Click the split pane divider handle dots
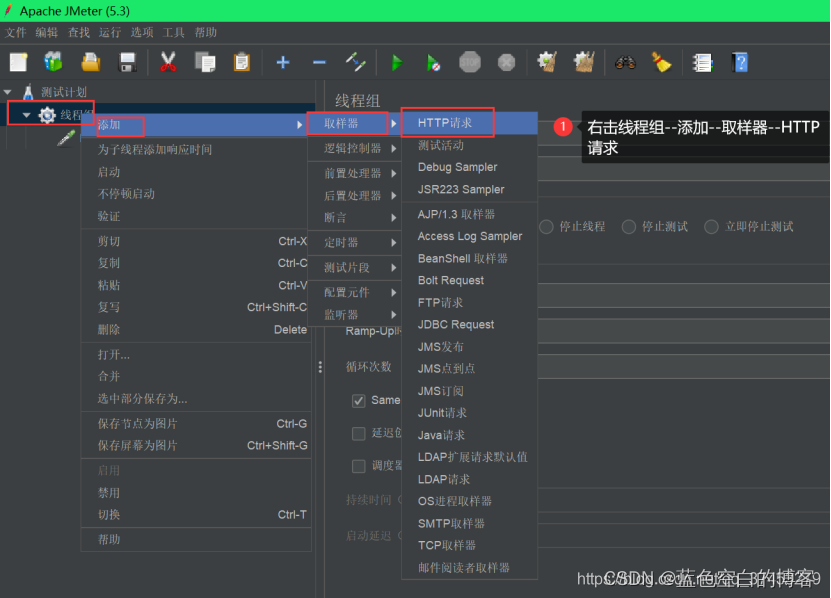 click(x=320, y=367)
